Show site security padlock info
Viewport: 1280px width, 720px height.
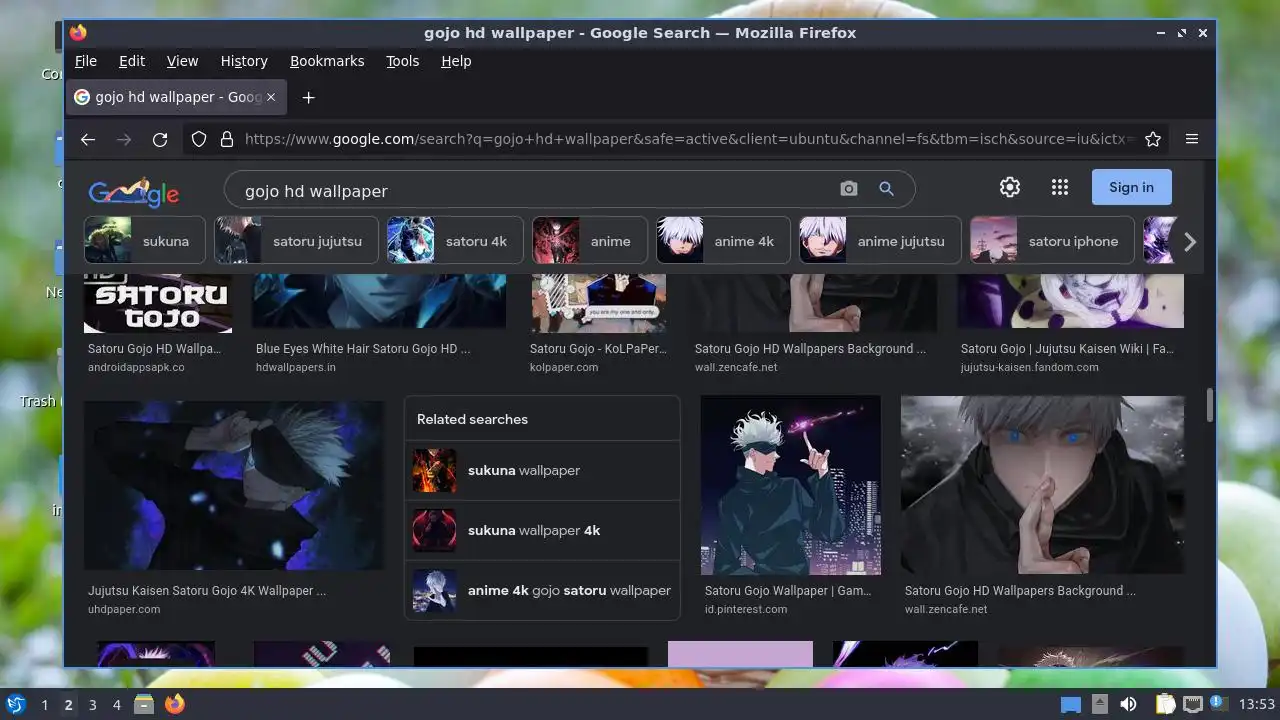click(227, 140)
